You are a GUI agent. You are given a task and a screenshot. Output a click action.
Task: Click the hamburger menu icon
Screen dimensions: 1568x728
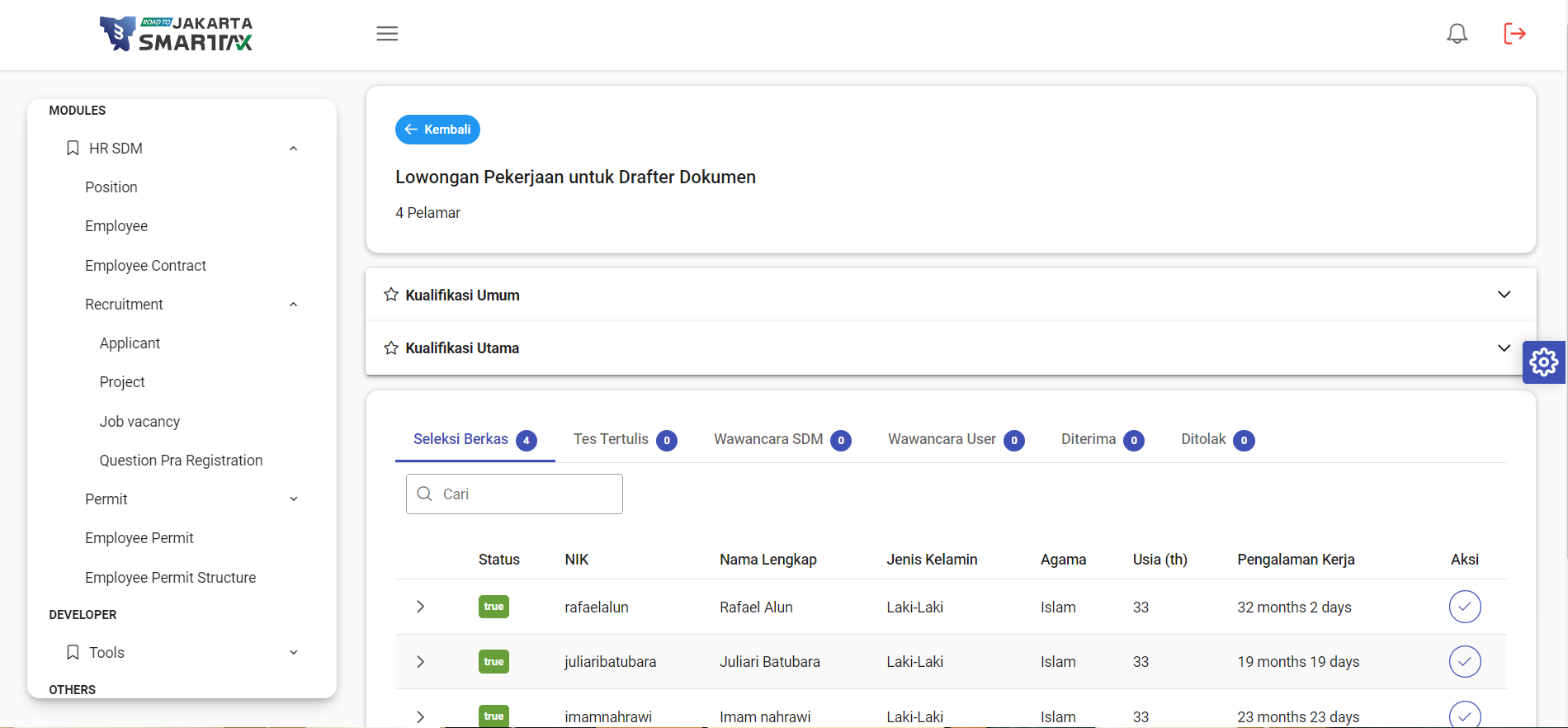[x=387, y=34]
